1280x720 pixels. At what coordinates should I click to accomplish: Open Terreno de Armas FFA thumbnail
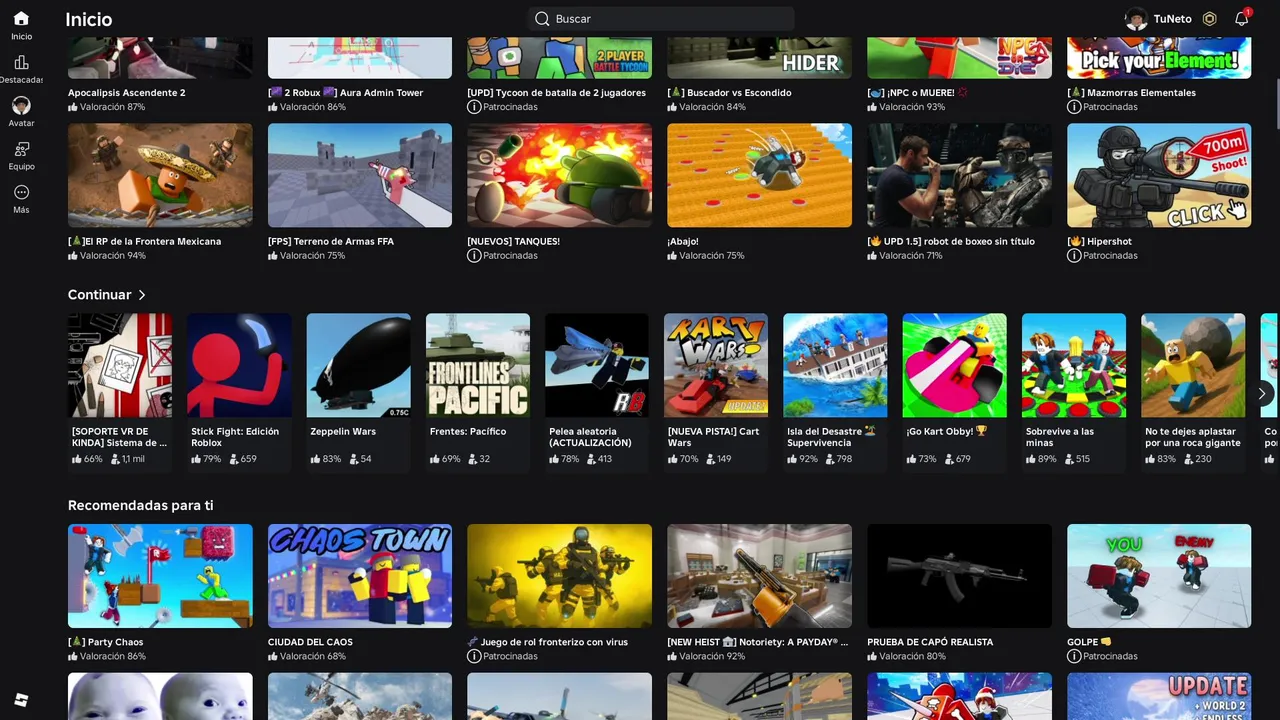point(360,175)
